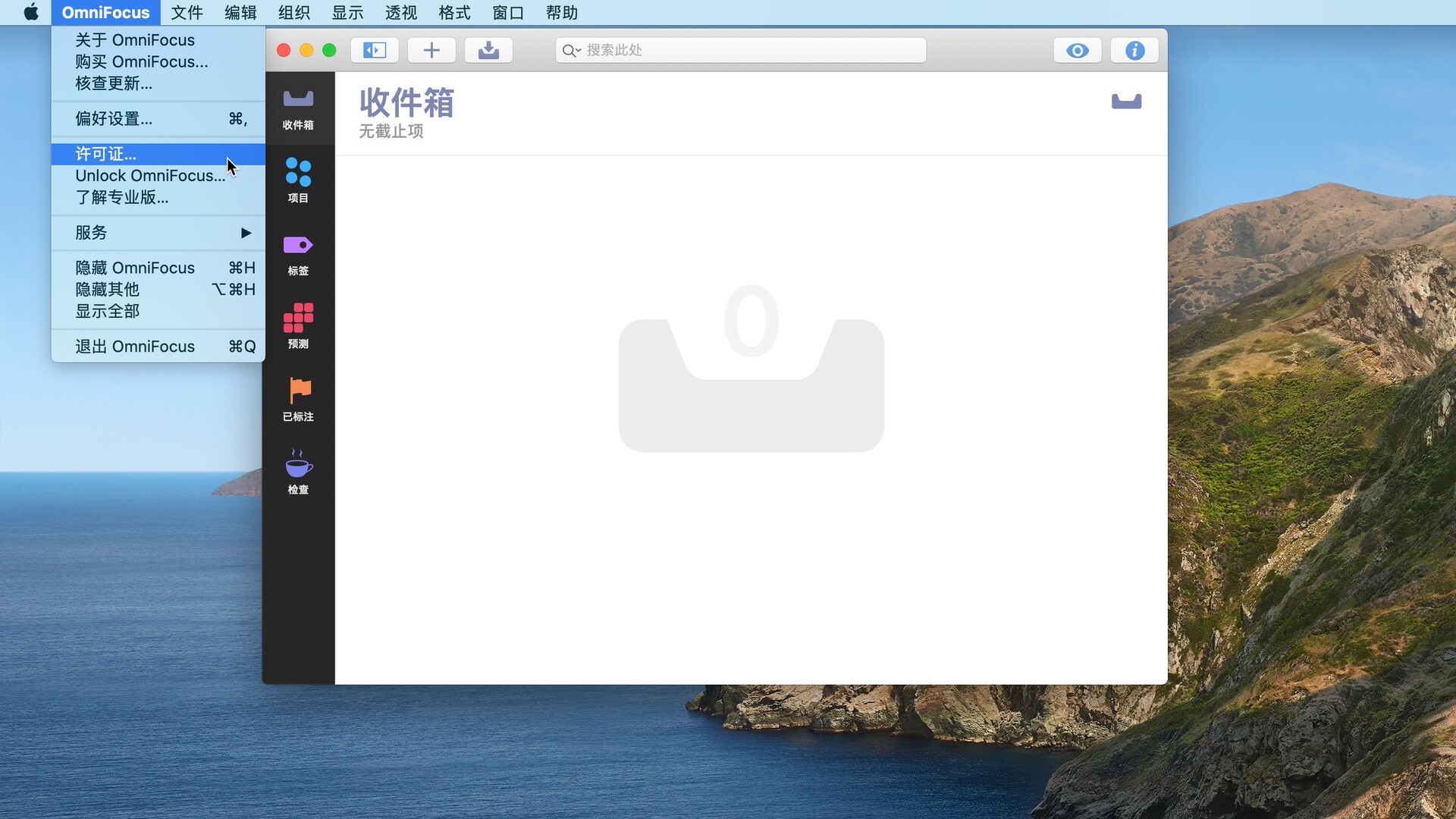Open the 组织 menu

pyautogui.click(x=294, y=12)
